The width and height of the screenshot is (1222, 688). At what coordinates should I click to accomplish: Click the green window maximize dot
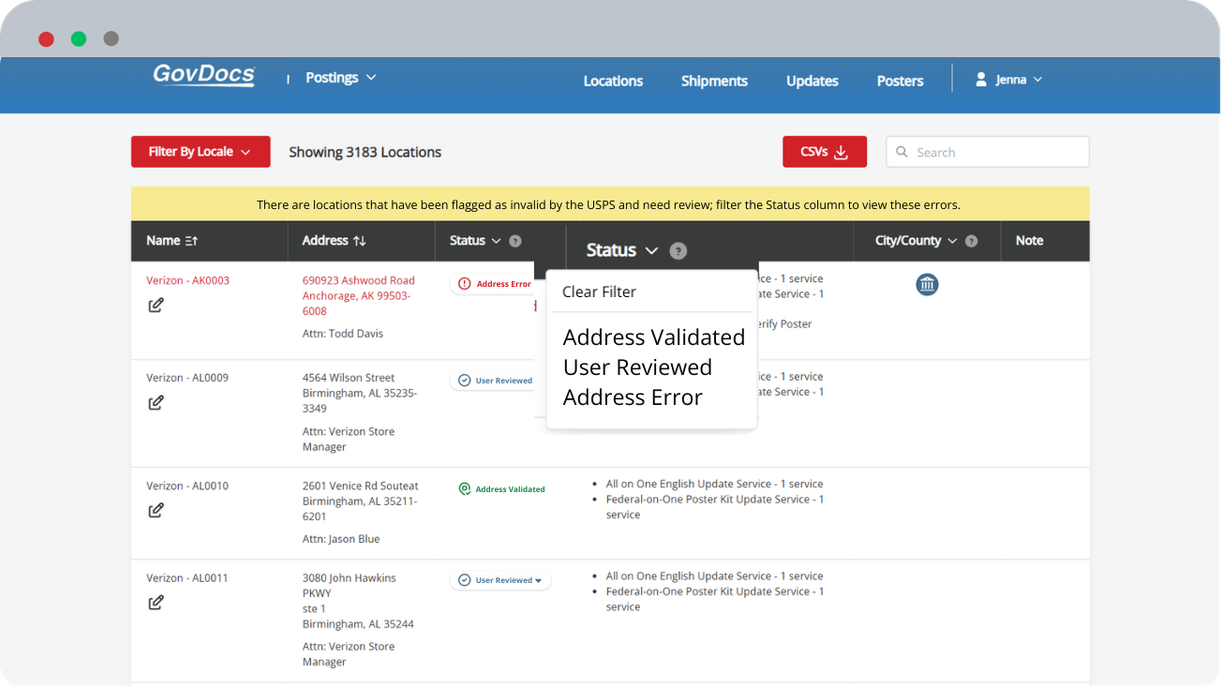pos(79,39)
